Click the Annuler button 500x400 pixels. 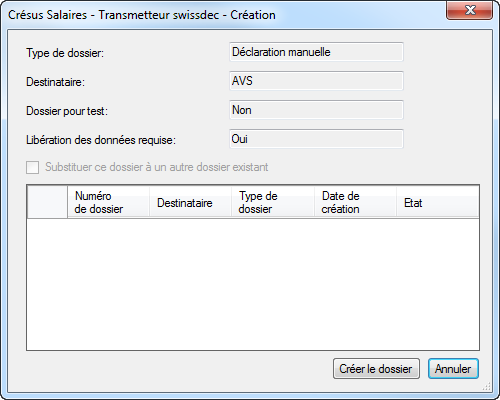point(453,369)
